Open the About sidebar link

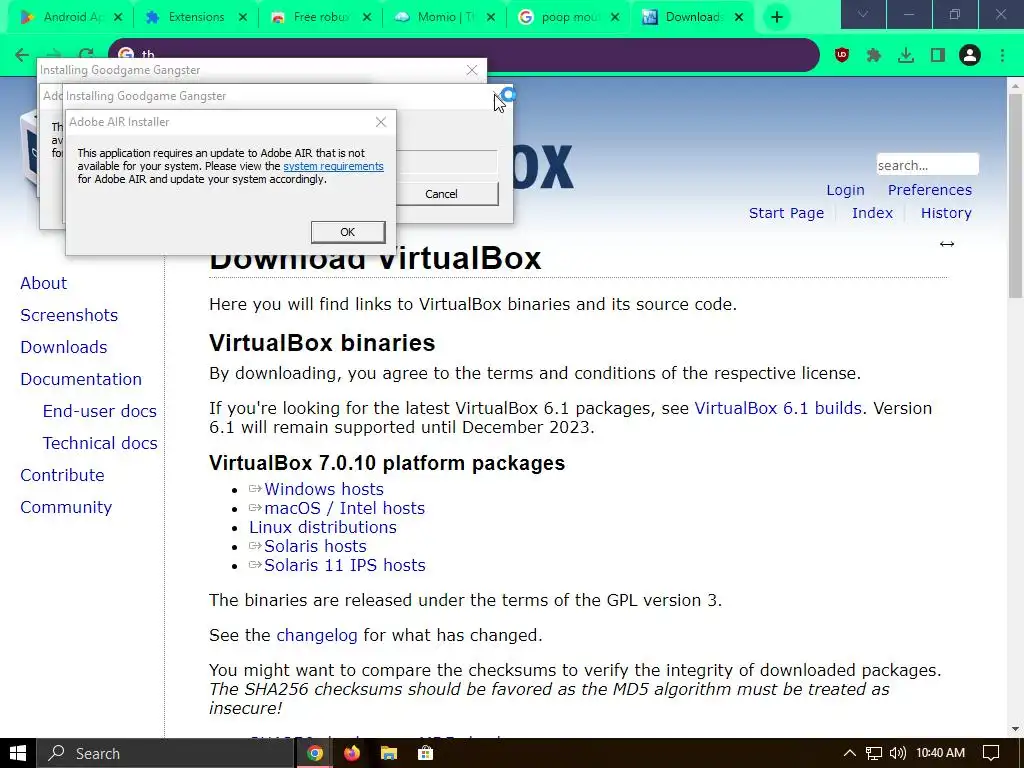tap(43, 283)
